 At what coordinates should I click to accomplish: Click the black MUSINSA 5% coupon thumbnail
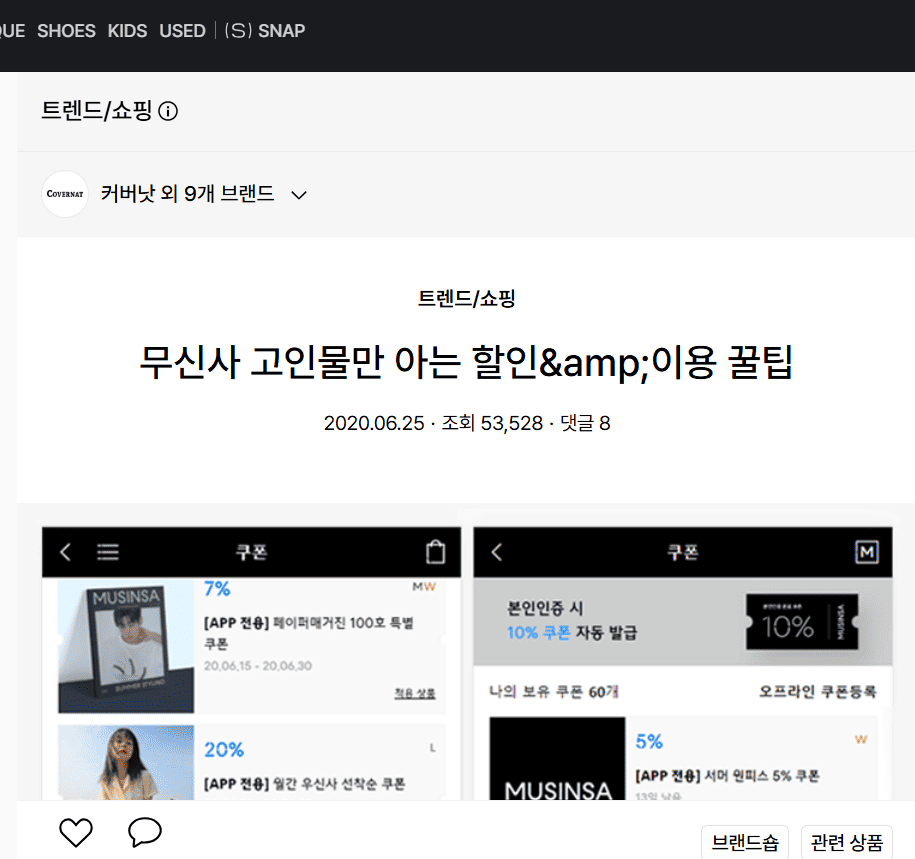[x=557, y=759]
